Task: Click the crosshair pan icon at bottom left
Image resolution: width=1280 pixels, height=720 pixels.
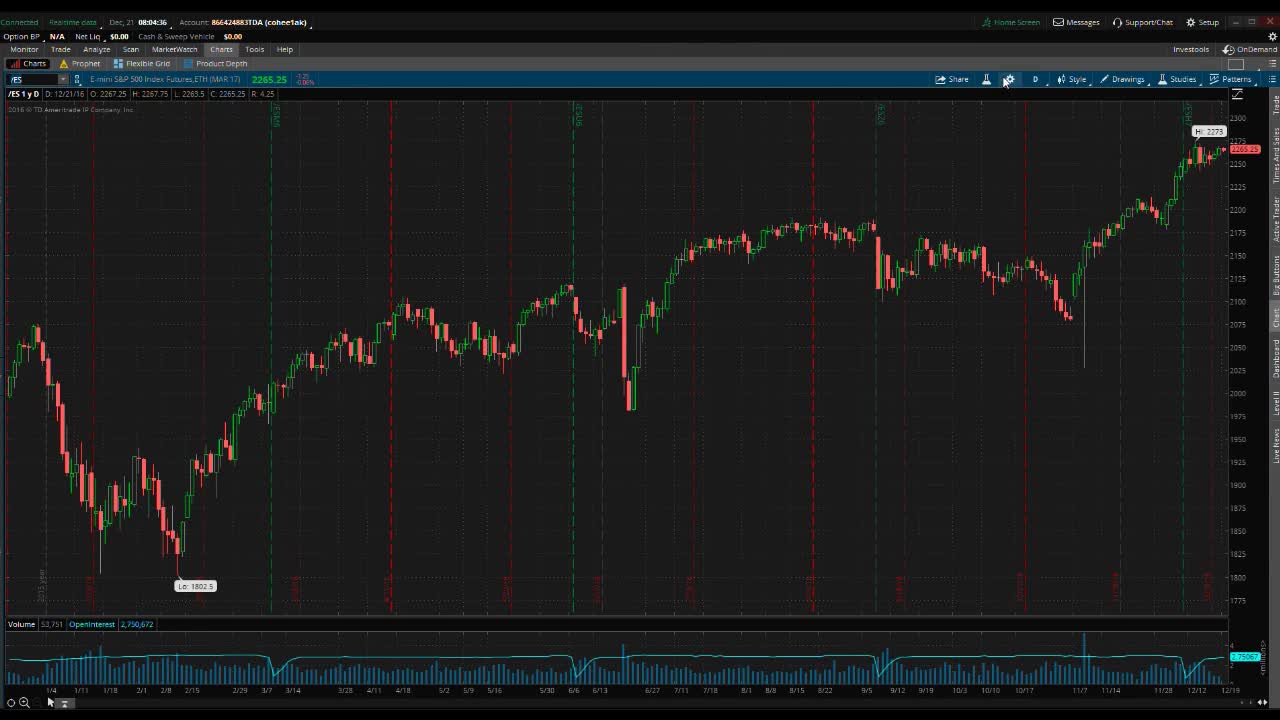Action: coord(11,703)
